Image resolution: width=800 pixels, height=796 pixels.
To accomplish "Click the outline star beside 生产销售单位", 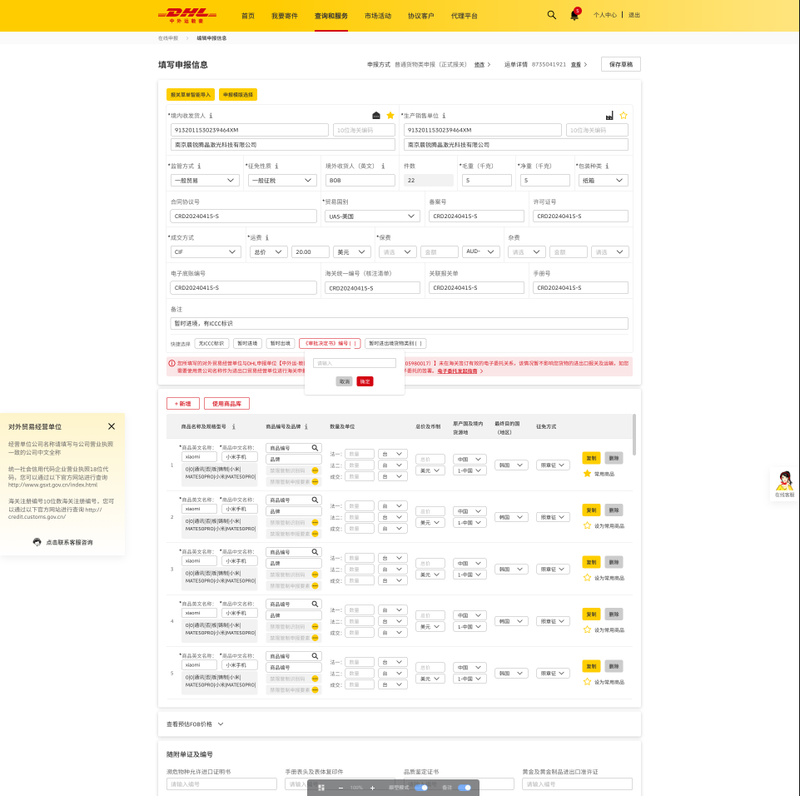I will pyautogui.click(x=623, y=116).
